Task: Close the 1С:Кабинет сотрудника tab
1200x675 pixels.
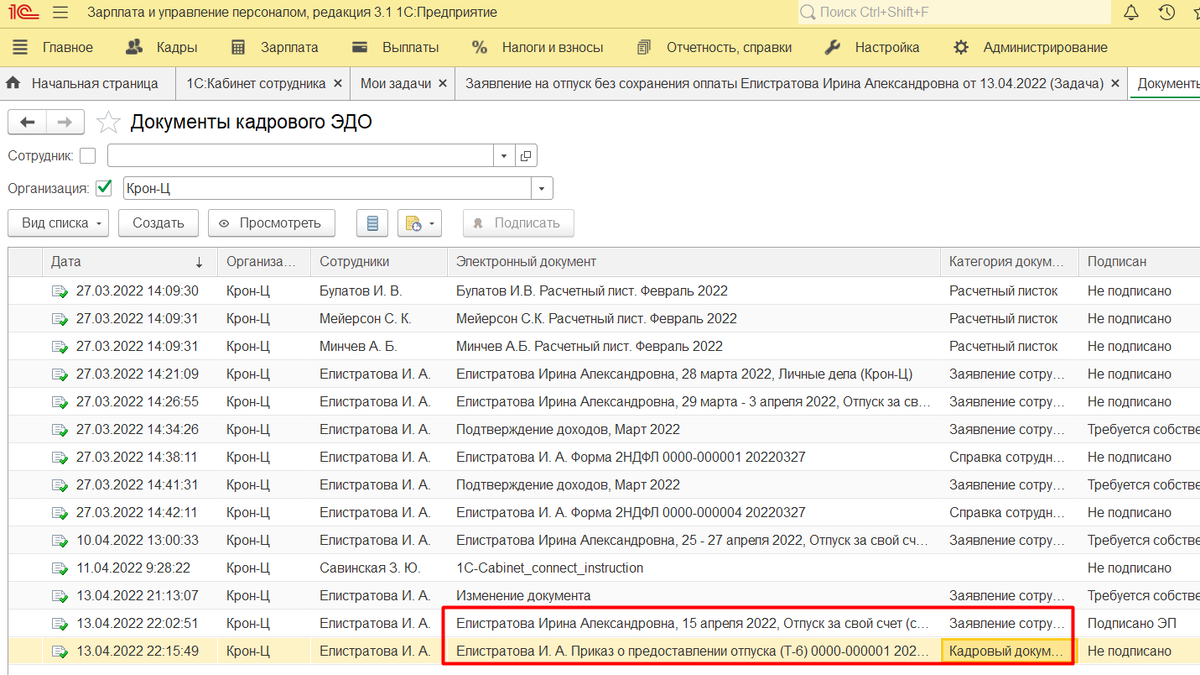Action: click(x=338, y=84)
